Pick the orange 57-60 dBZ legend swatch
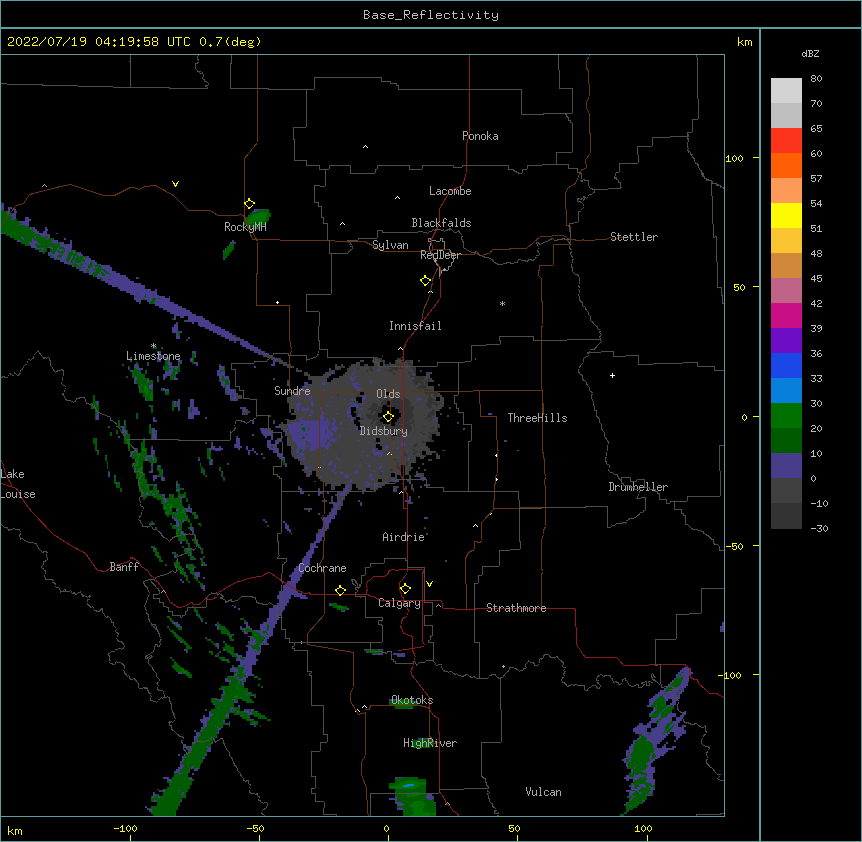This screenshot has height=842, width=862. pyautogui.click(x=786, y=165)
